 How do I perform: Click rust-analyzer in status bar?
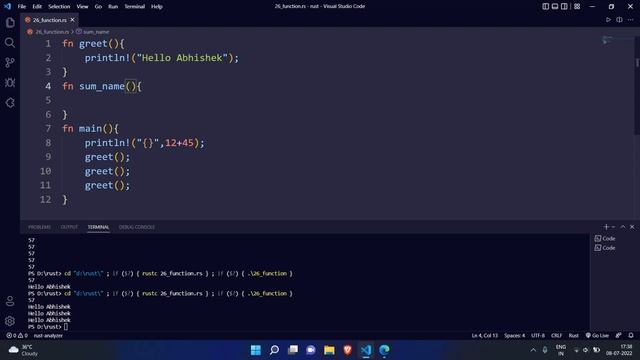pyautogui.click(x=48, y=335)
